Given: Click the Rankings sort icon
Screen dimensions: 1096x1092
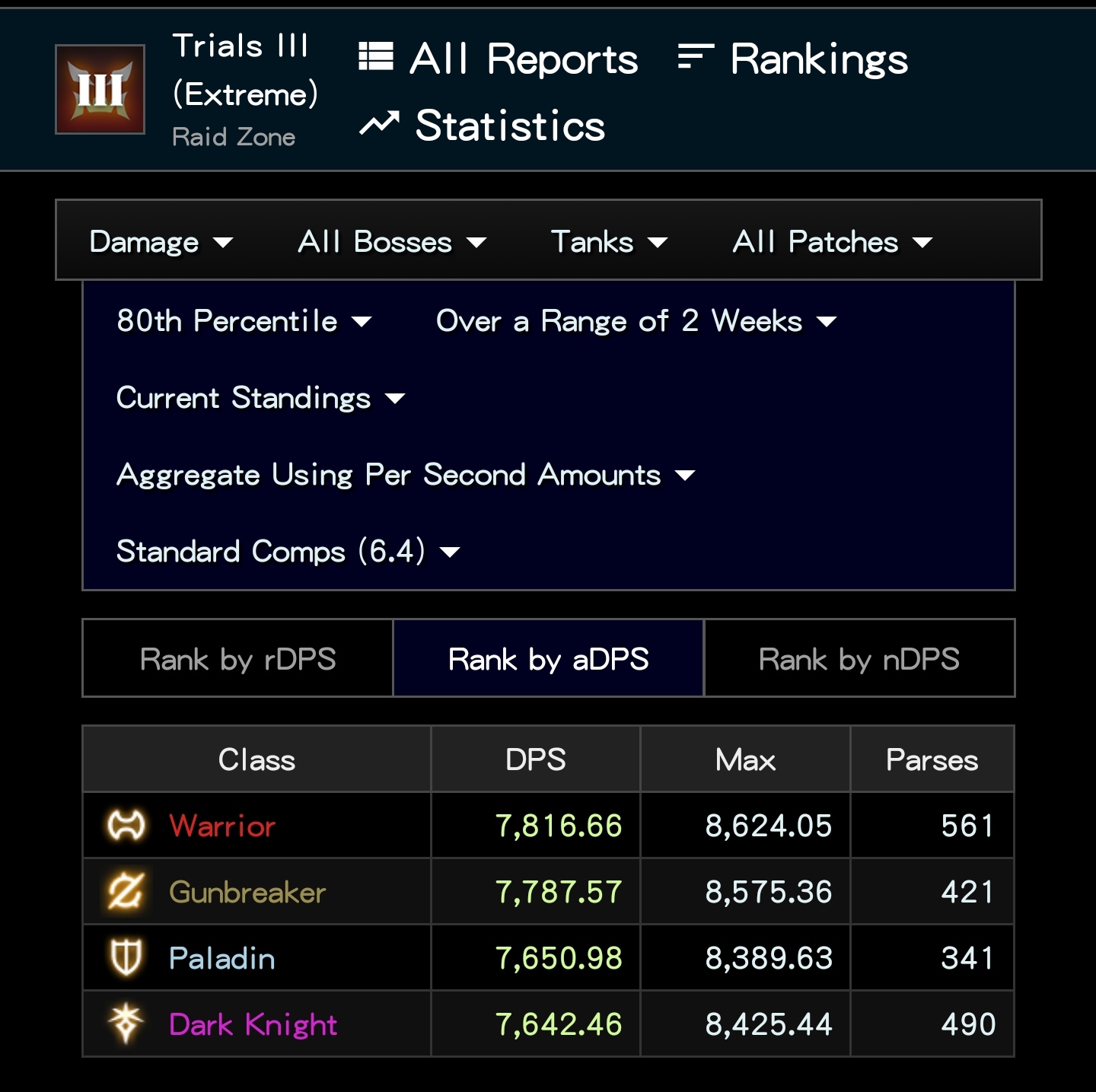Looking at the screenshot, I should click(696, 56).
